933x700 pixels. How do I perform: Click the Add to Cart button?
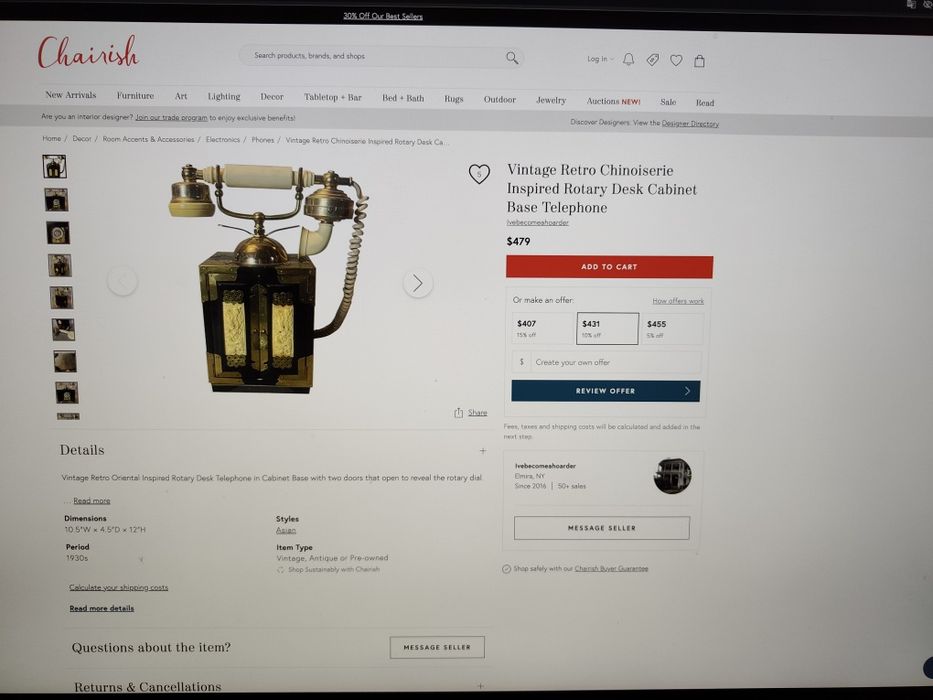tap(609, 267)
